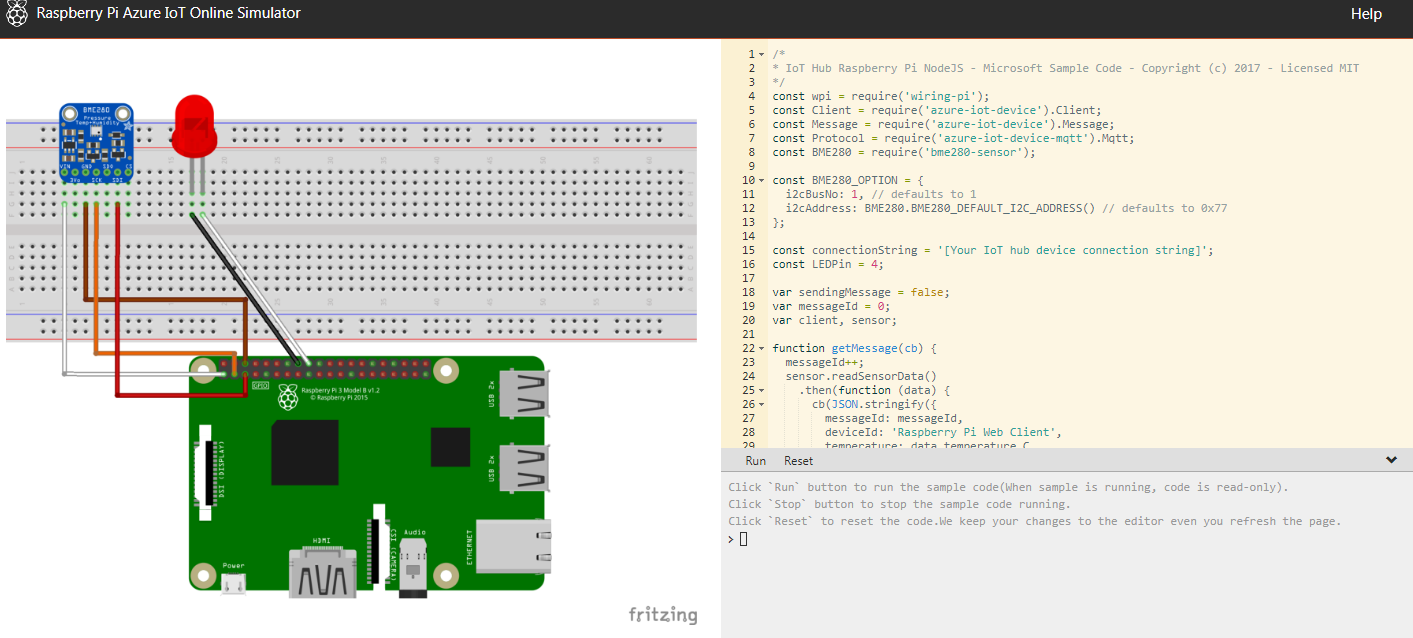Click the lower USB port on the board

pos(523,468)
